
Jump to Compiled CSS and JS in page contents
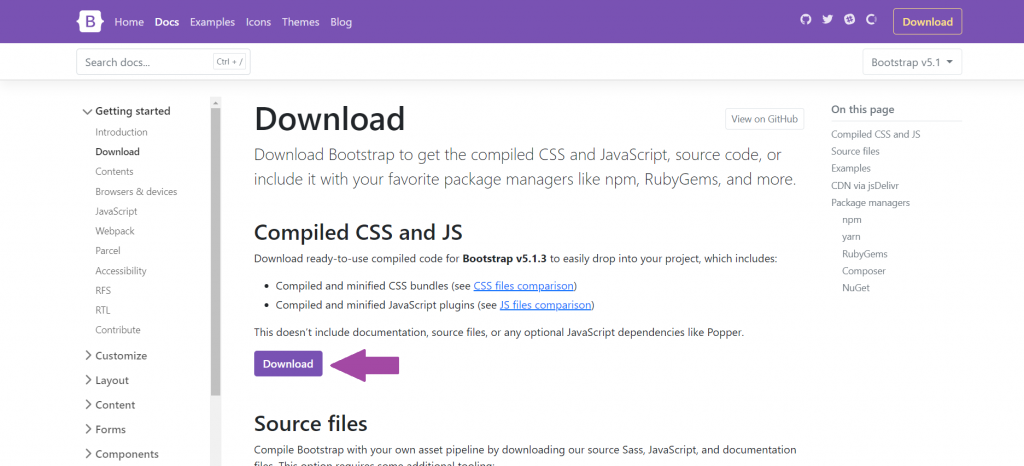click(876, 134)
